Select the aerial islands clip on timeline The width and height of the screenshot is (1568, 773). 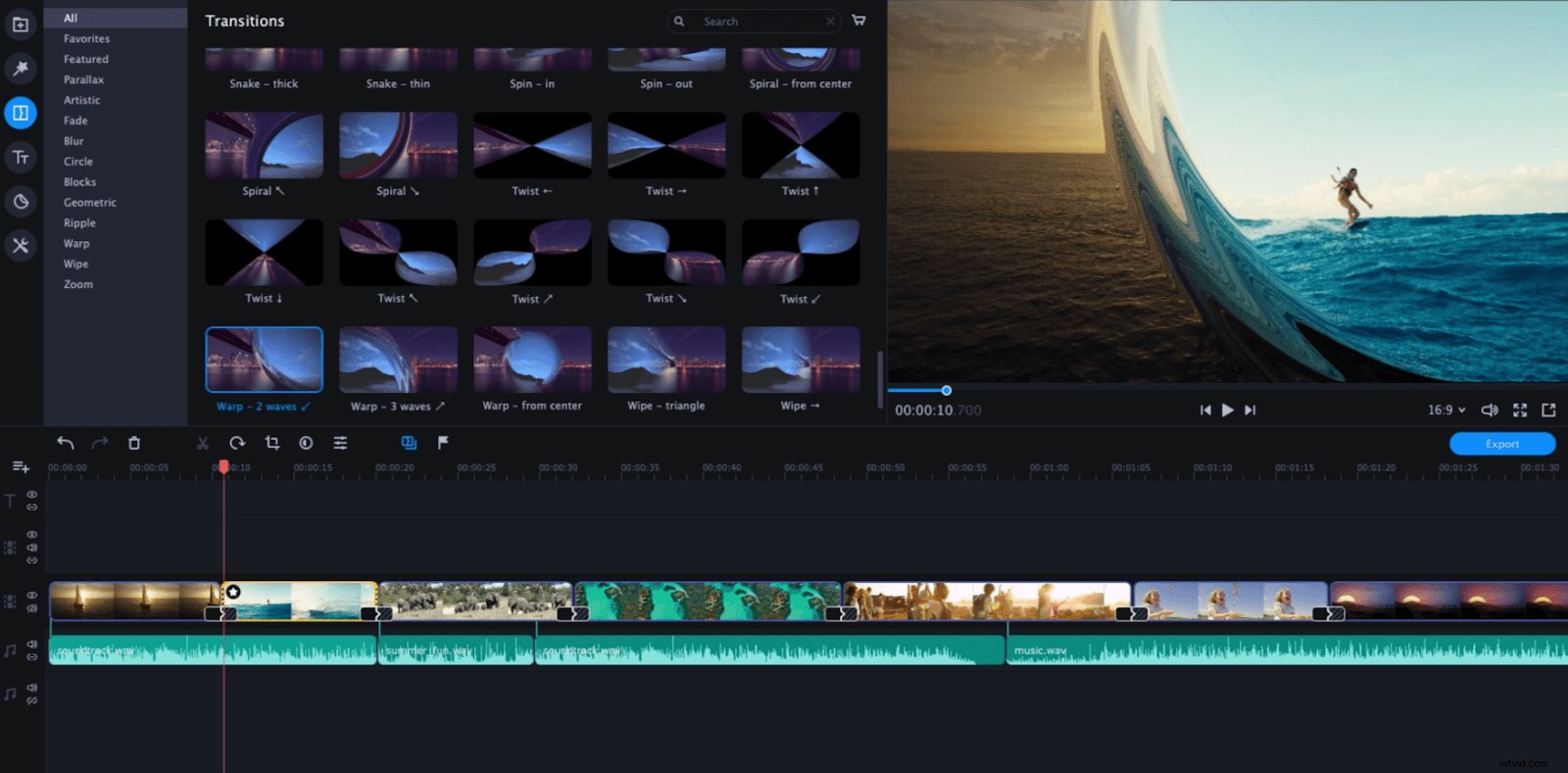click(708, 601)
